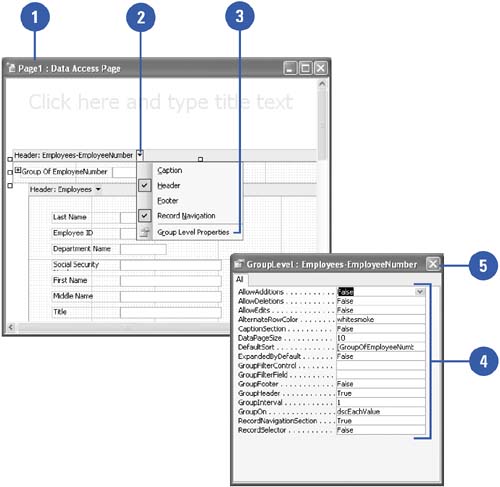
Task: Open the Header: Employees-EmployeeNumber dropdown arrow
Action: [140, 155]
